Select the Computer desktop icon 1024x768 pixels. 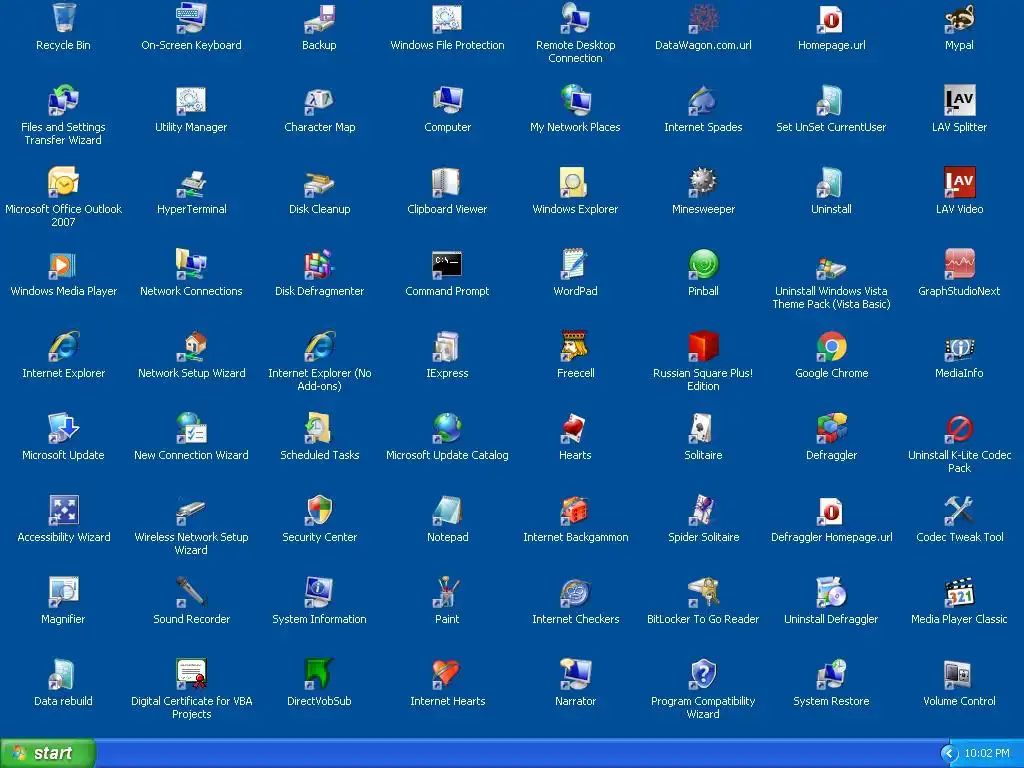(x=447, y=100)
